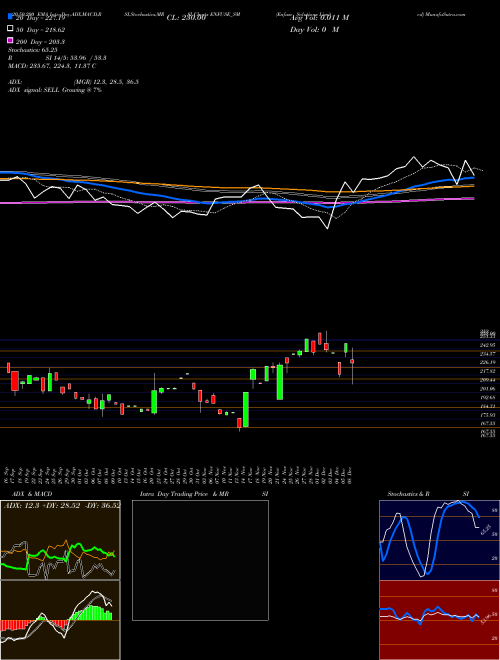Image resolution: width=500 pixels, height=660 pixels.
Task: Click the RSI and MGR values line under Stochastics
Action: 57,58
